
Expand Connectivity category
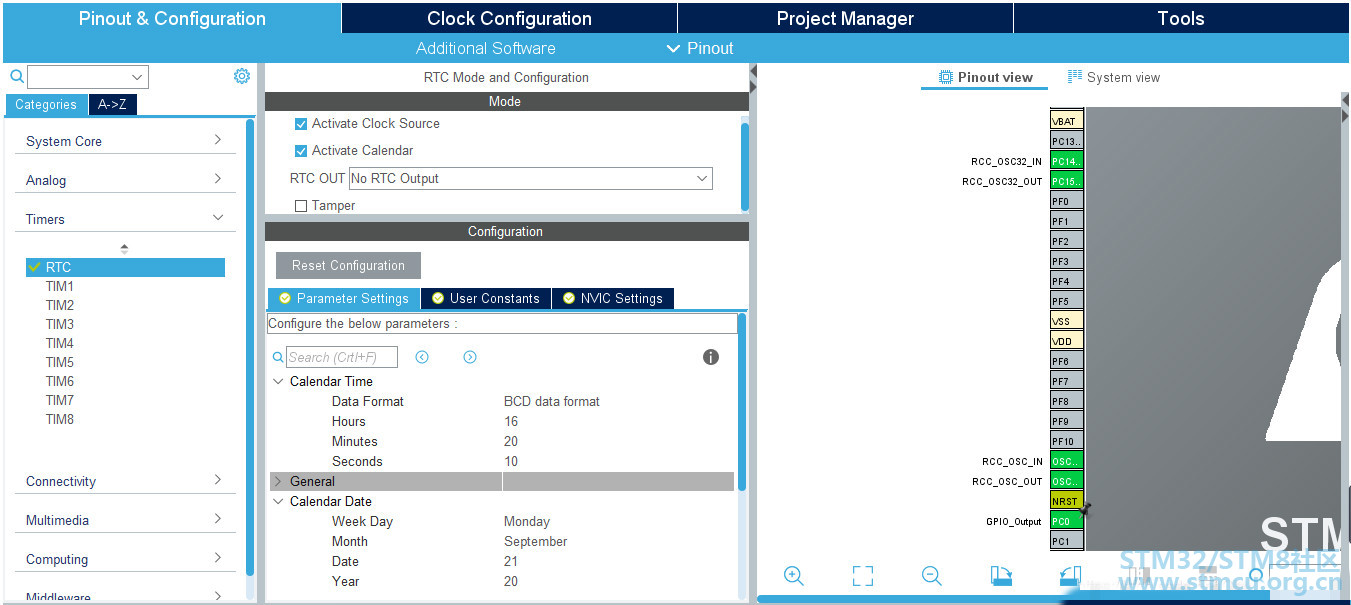[125, 481]
